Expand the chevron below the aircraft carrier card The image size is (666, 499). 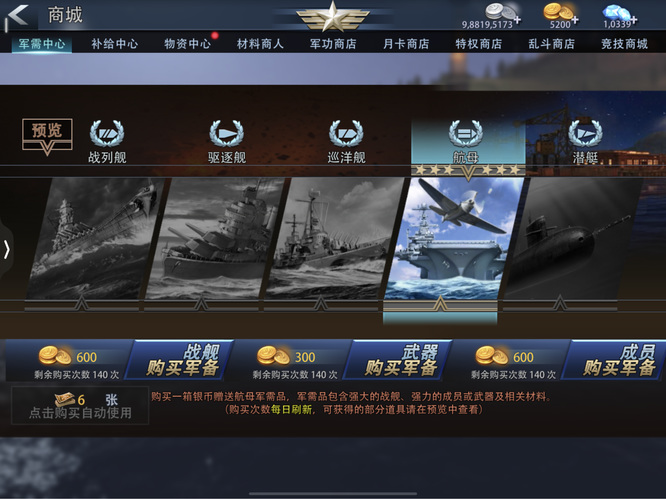(x=440, y=304)
